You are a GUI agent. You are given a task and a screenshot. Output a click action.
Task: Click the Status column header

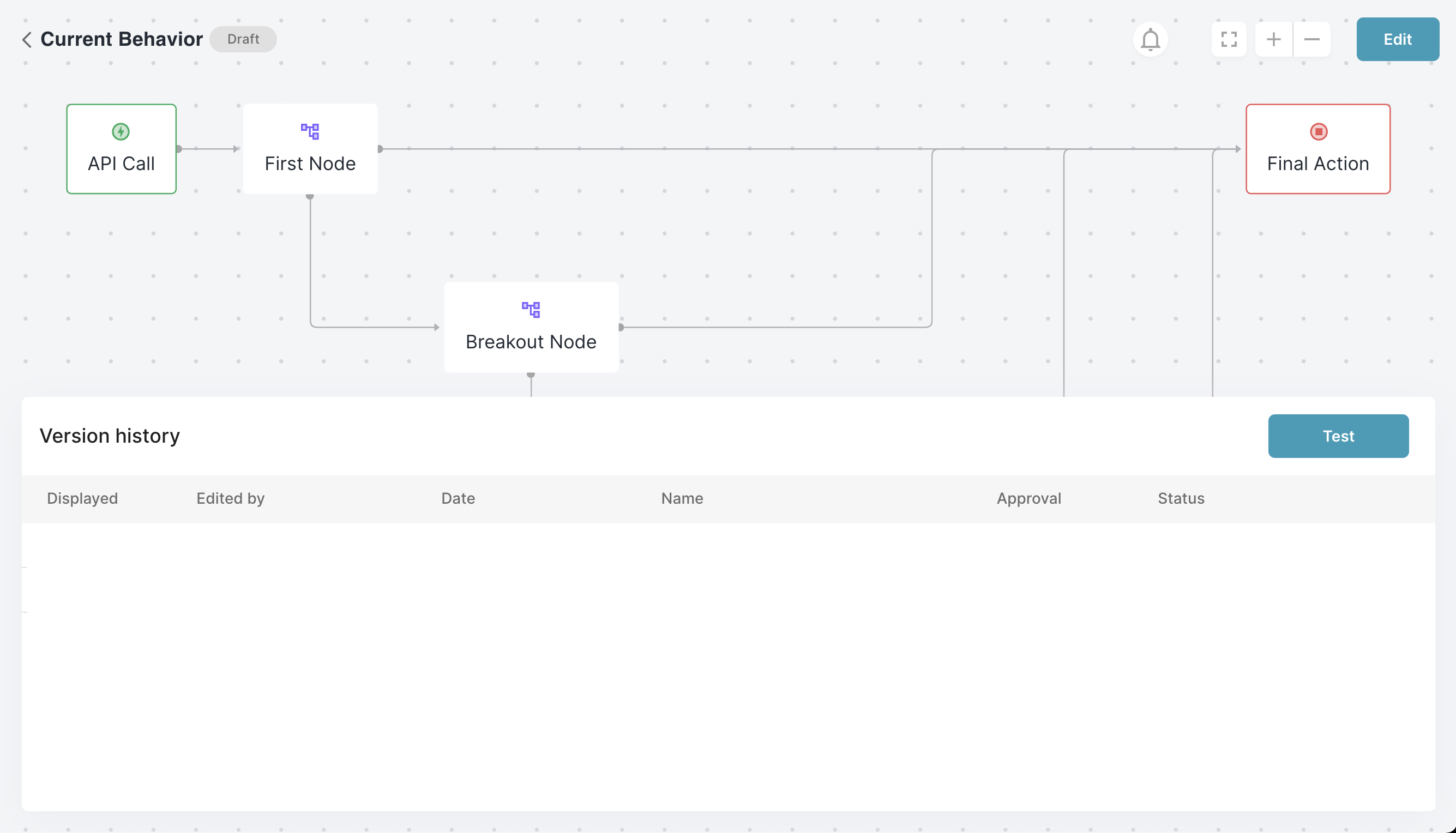coord(1181,498)
